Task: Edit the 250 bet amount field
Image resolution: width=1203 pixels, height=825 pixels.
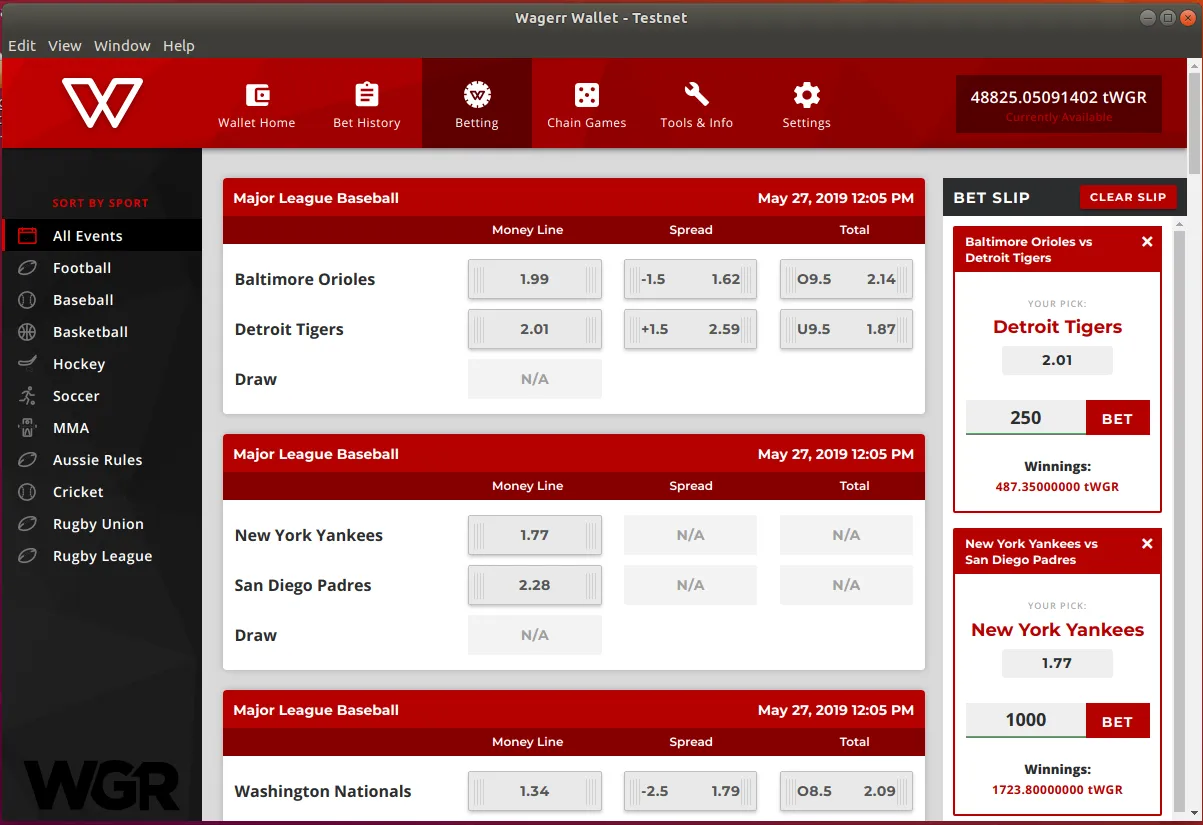Action: [1026, 418]
